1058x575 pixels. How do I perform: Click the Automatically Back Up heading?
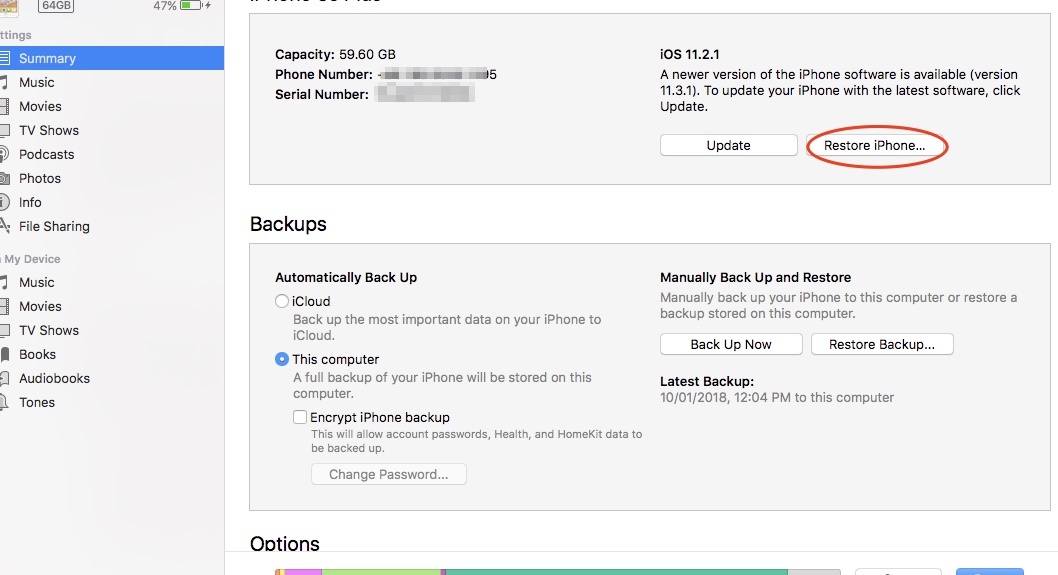(x=346, y=277)
